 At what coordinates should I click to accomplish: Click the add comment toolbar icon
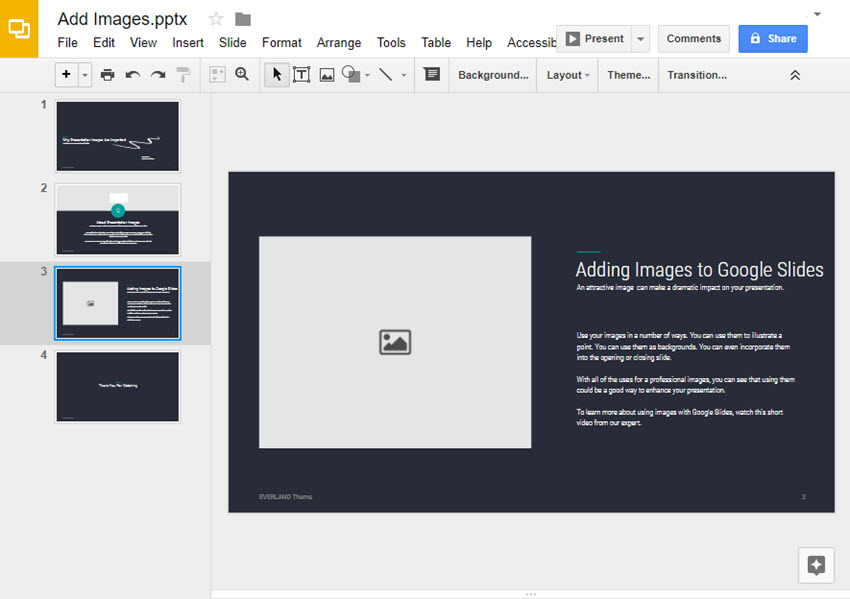432,75
